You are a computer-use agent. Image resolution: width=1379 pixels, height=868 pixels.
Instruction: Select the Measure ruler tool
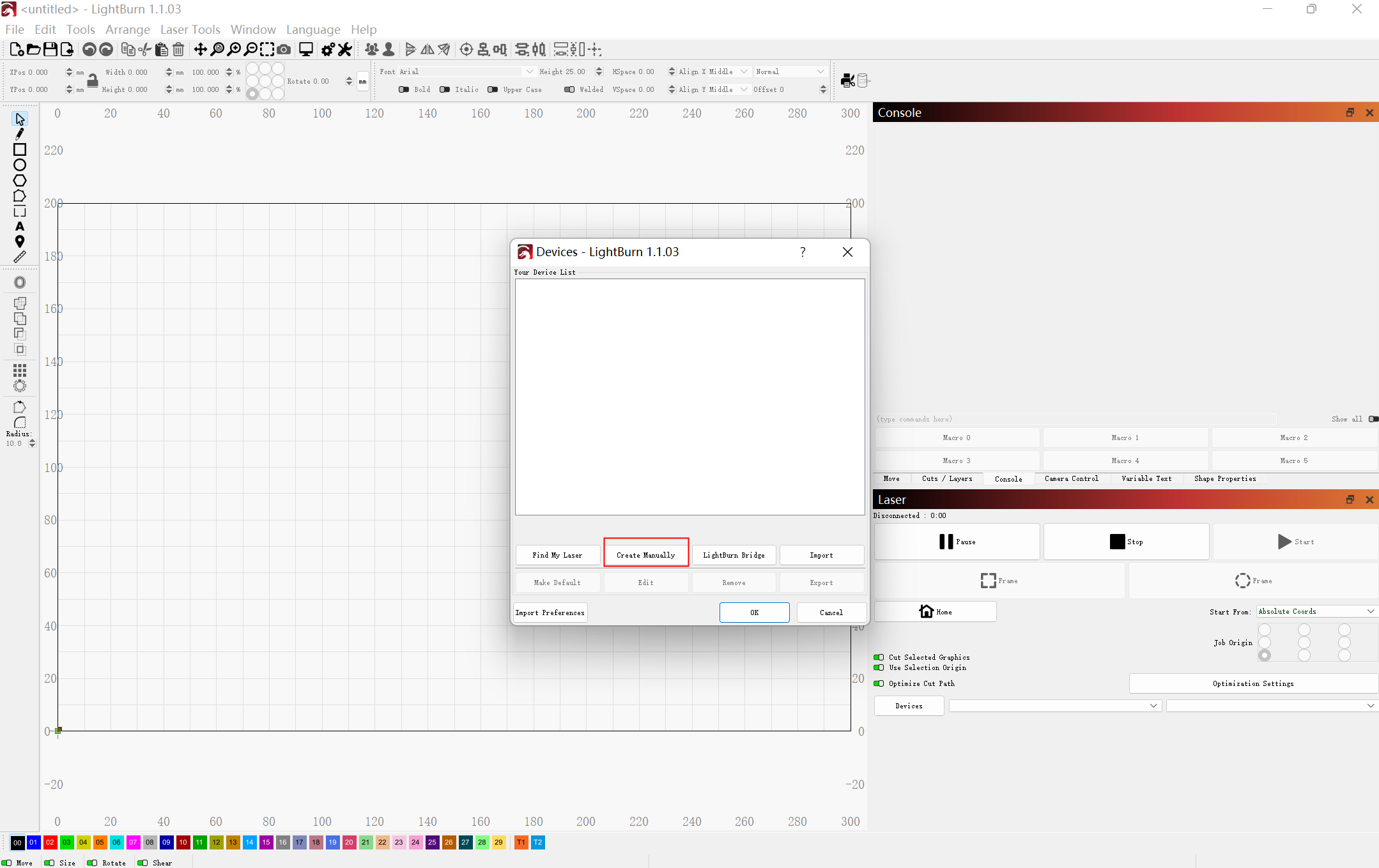coord(20,257)
